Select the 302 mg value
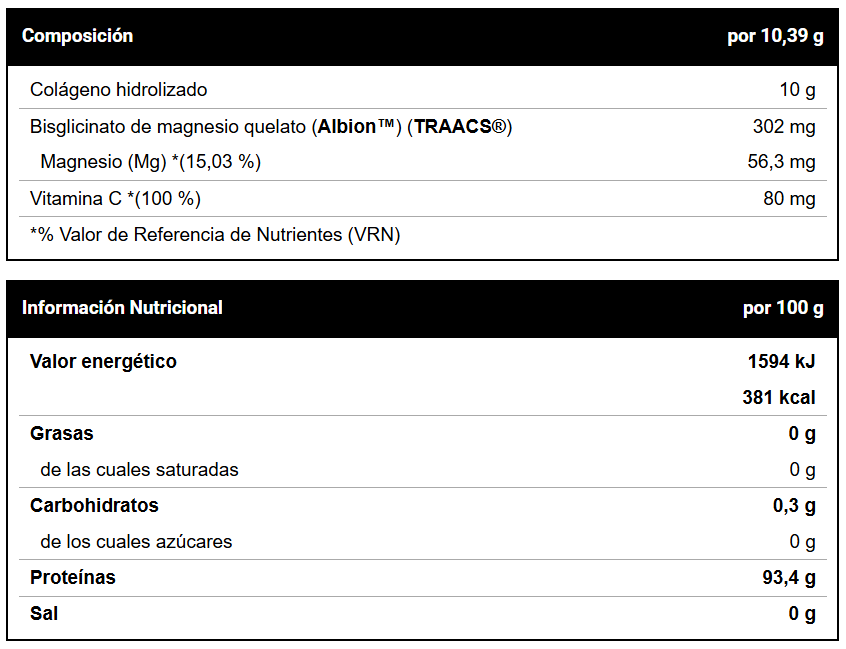Viewport: 846px width, 649px height. (x=784, y=126)
